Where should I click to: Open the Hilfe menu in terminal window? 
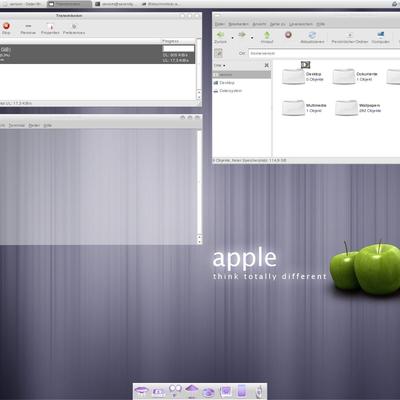(48, 125)
